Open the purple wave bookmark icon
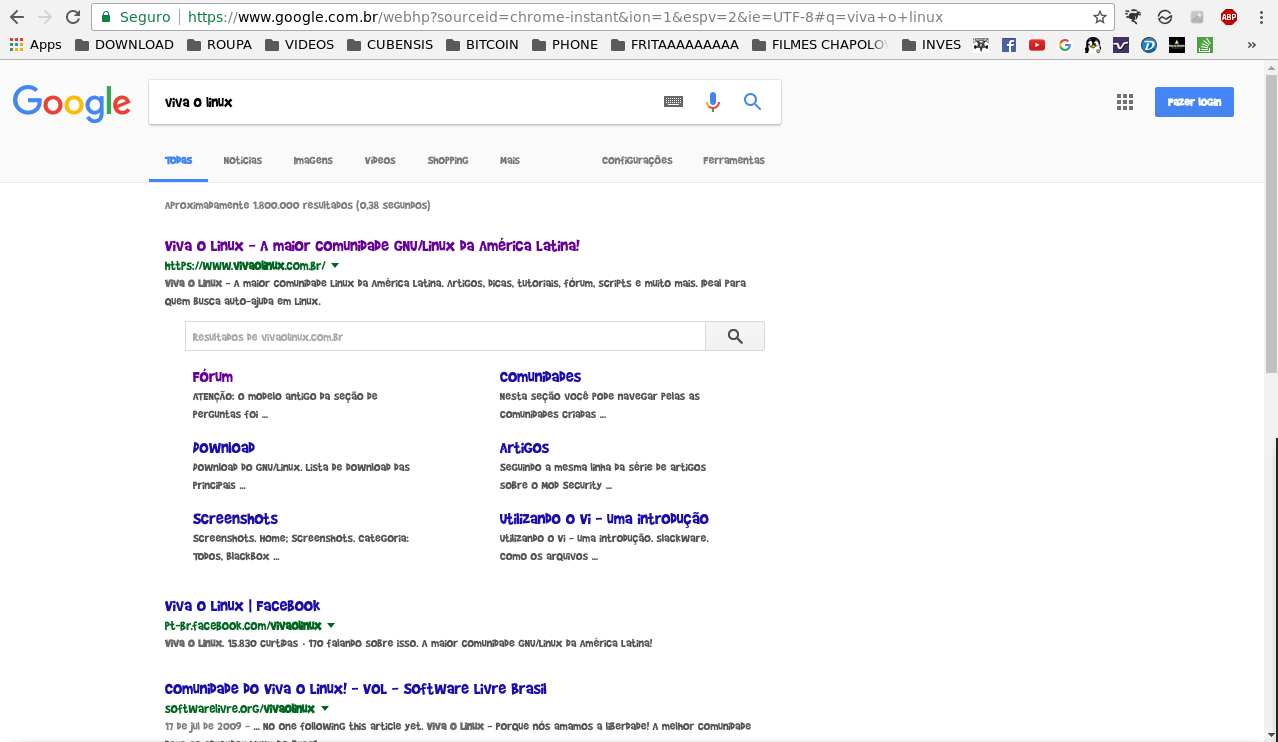 (x=1121, y=45)
